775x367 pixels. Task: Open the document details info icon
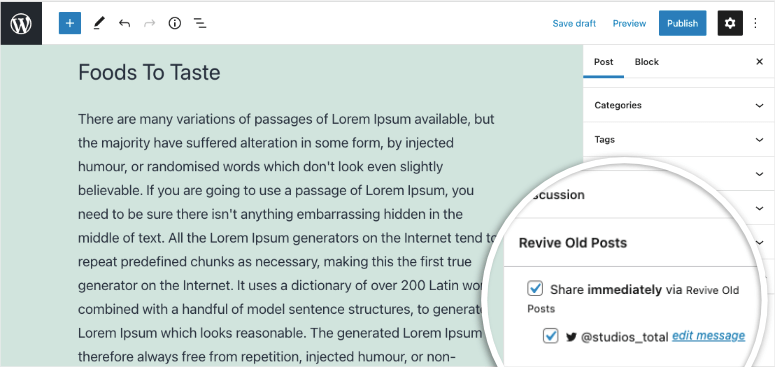174,23
